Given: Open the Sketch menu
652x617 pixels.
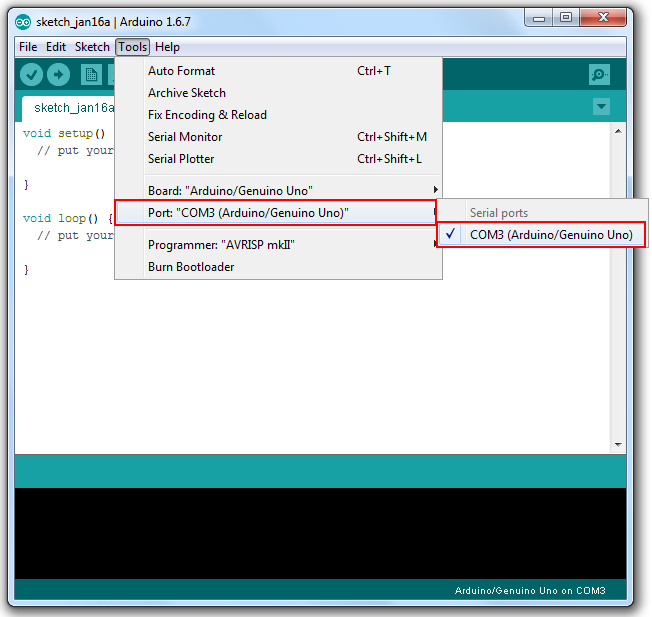Looking at the screenshot, I should 92,47.
